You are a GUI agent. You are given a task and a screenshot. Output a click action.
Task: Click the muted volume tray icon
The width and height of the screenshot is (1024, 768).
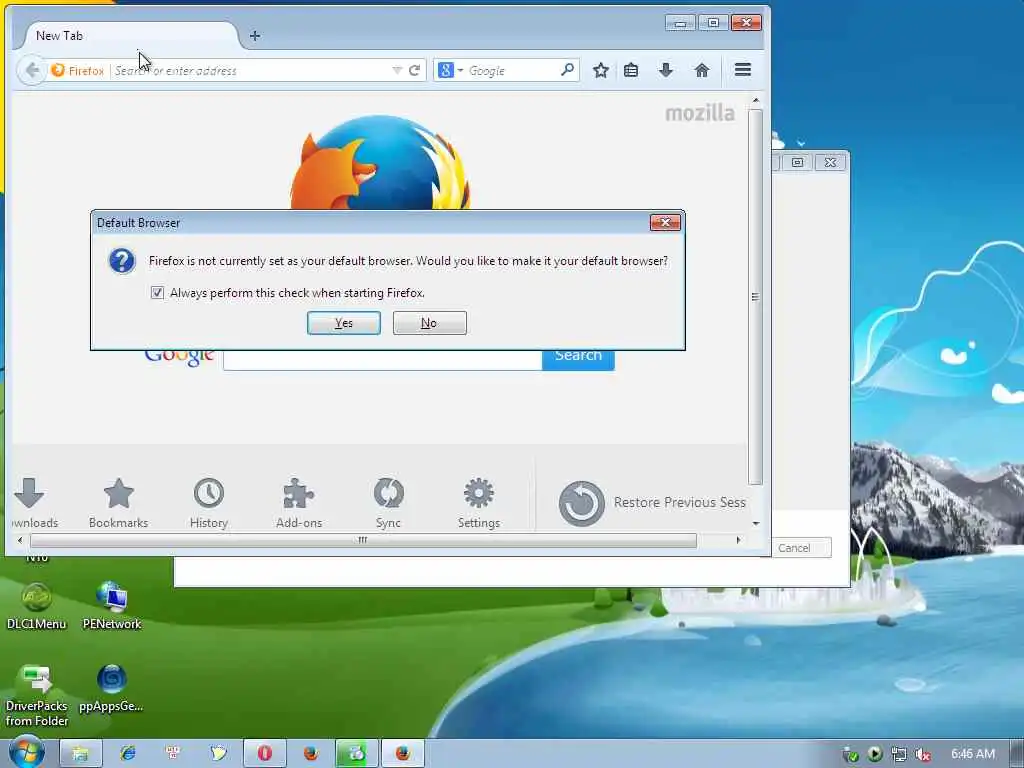[x=923, y=754]
